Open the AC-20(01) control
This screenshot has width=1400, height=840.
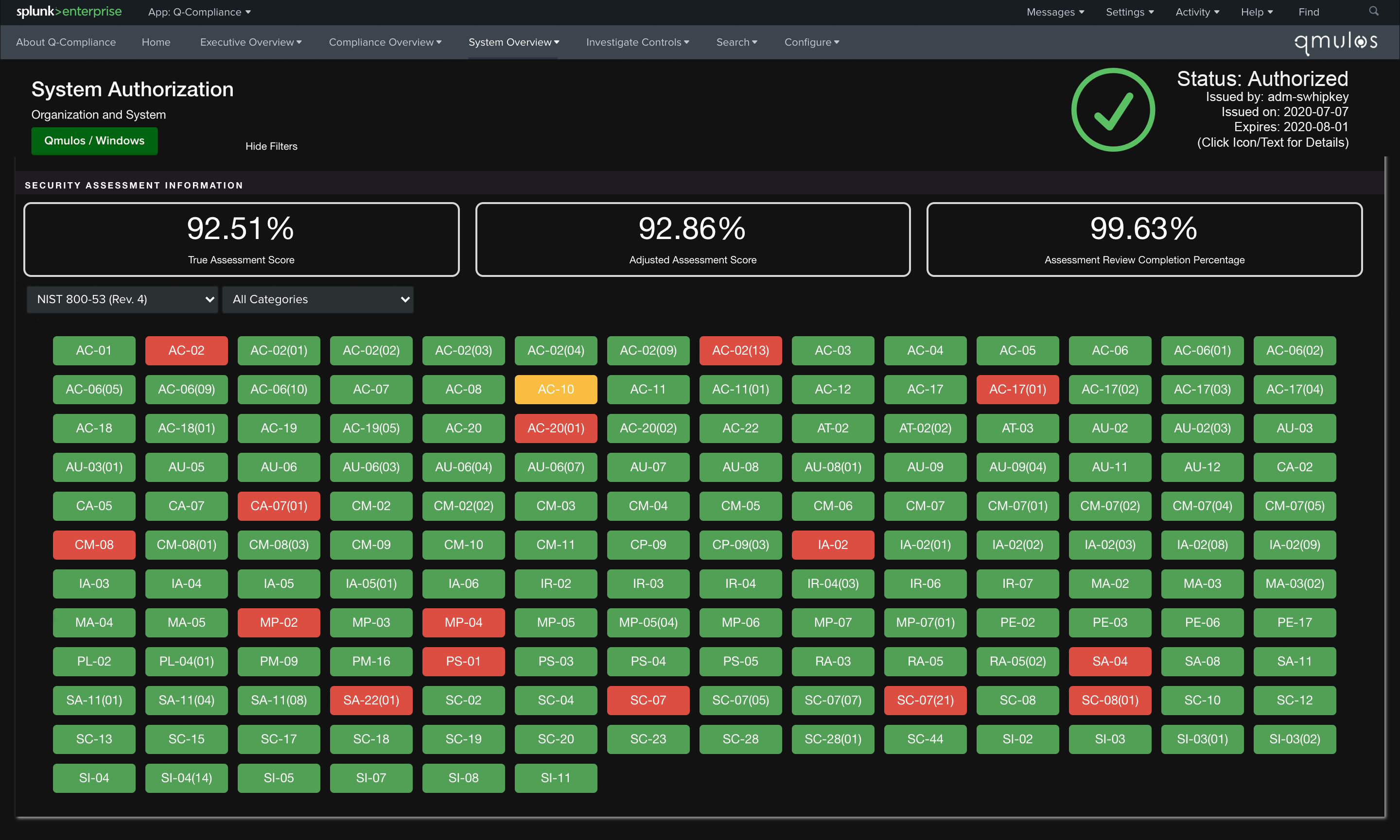point(556,429)
